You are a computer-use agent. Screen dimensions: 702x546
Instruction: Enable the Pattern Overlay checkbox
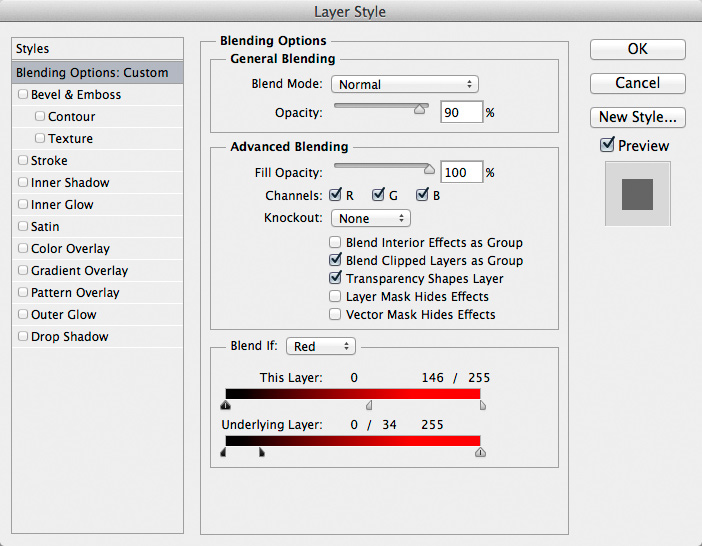pos(22,292)
